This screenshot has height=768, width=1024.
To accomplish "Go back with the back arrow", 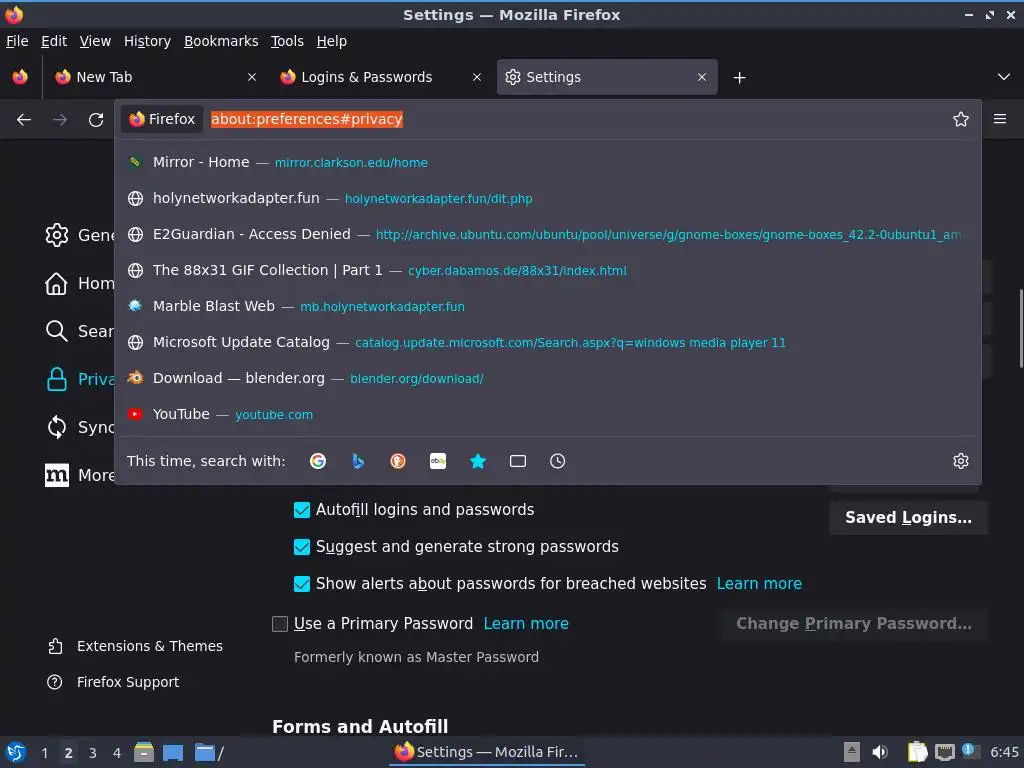I will point(24,120).
